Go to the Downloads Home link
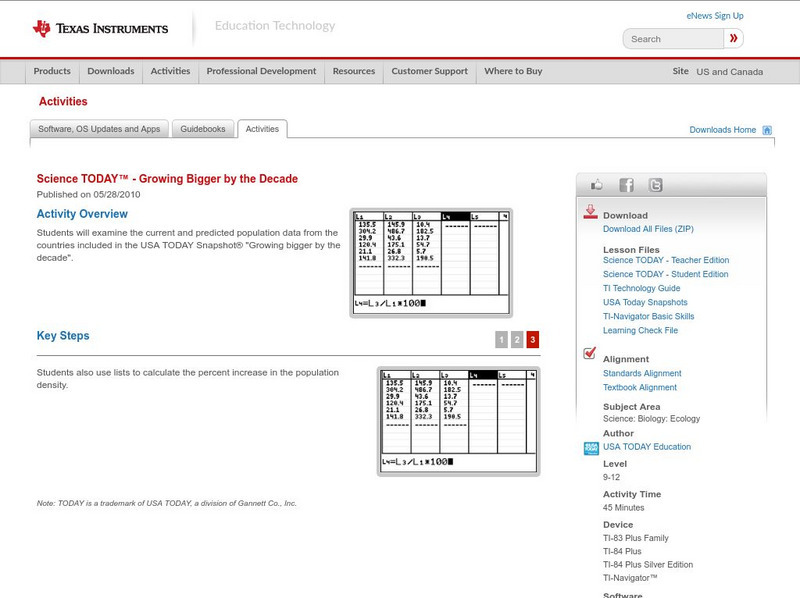Image resolution: width=800 pixels, height=598 pixels. (x=722, y=130)
